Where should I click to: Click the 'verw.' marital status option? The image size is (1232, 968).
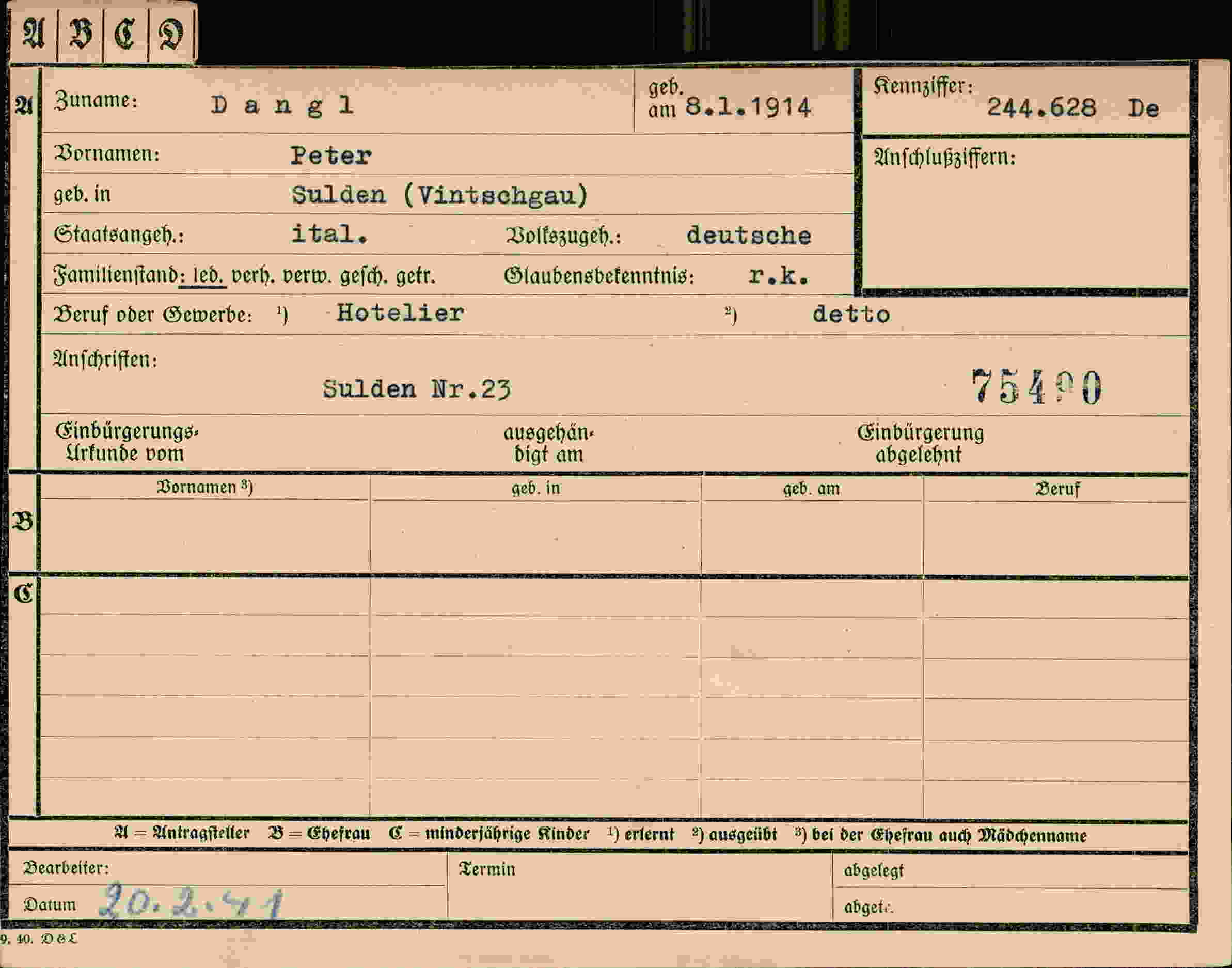point(306,276)
